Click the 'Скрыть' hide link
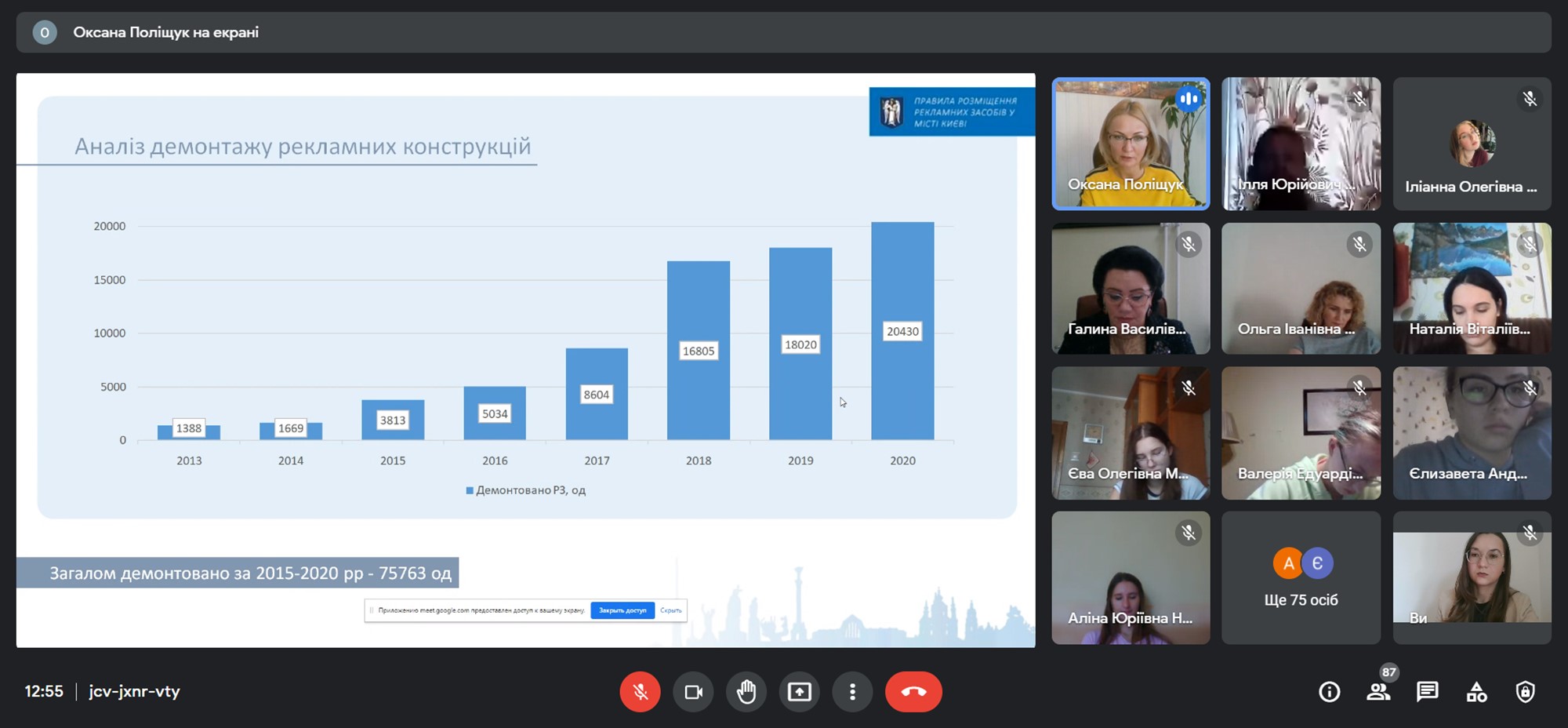The height and width of the screenshot is (728, 1568). [x=671, y=610]
